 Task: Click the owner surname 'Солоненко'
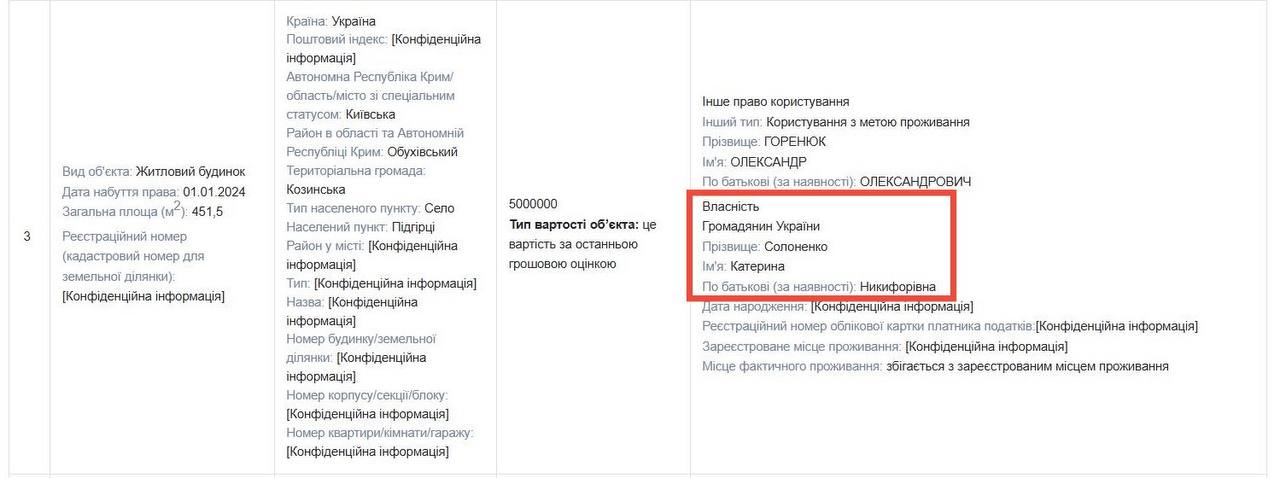click(x=796, y=246)
